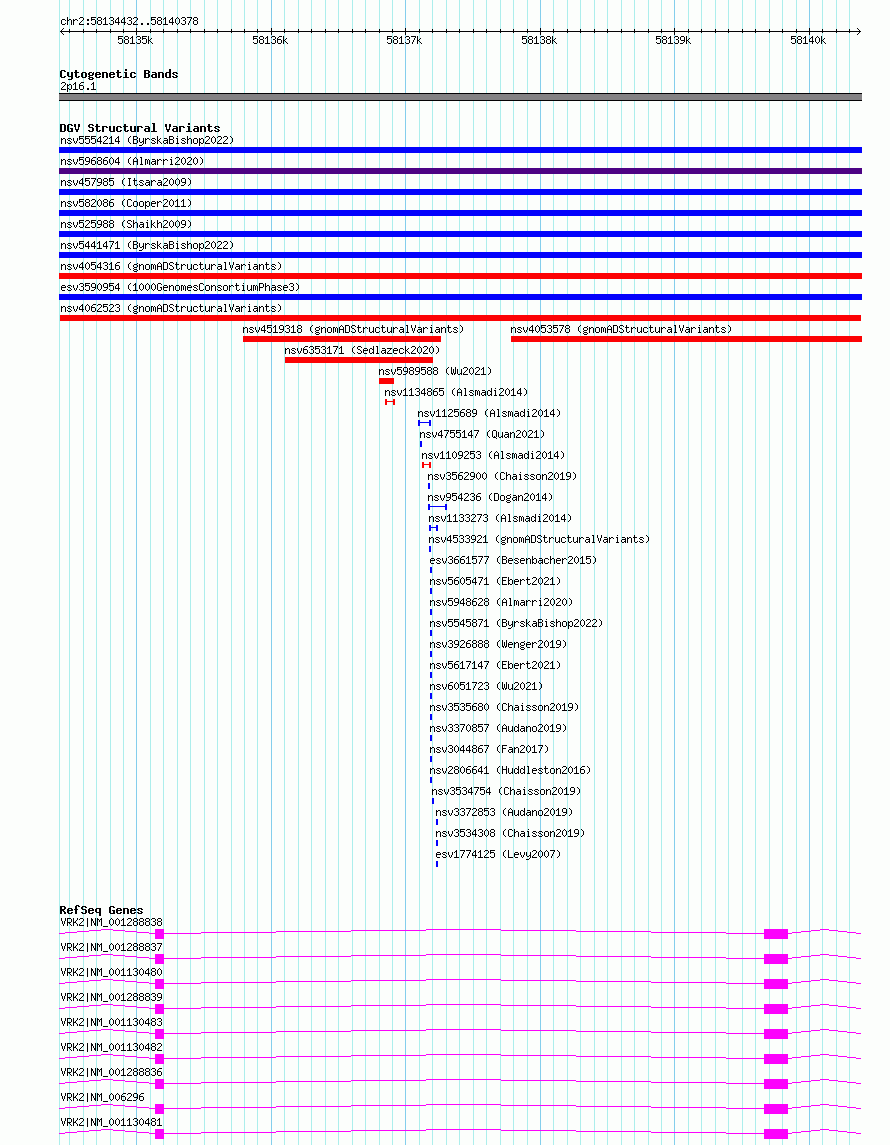Click the nsv5968604 (Almarri2020) variant label
Viewport: 890px width, 1145px height.
132,161
